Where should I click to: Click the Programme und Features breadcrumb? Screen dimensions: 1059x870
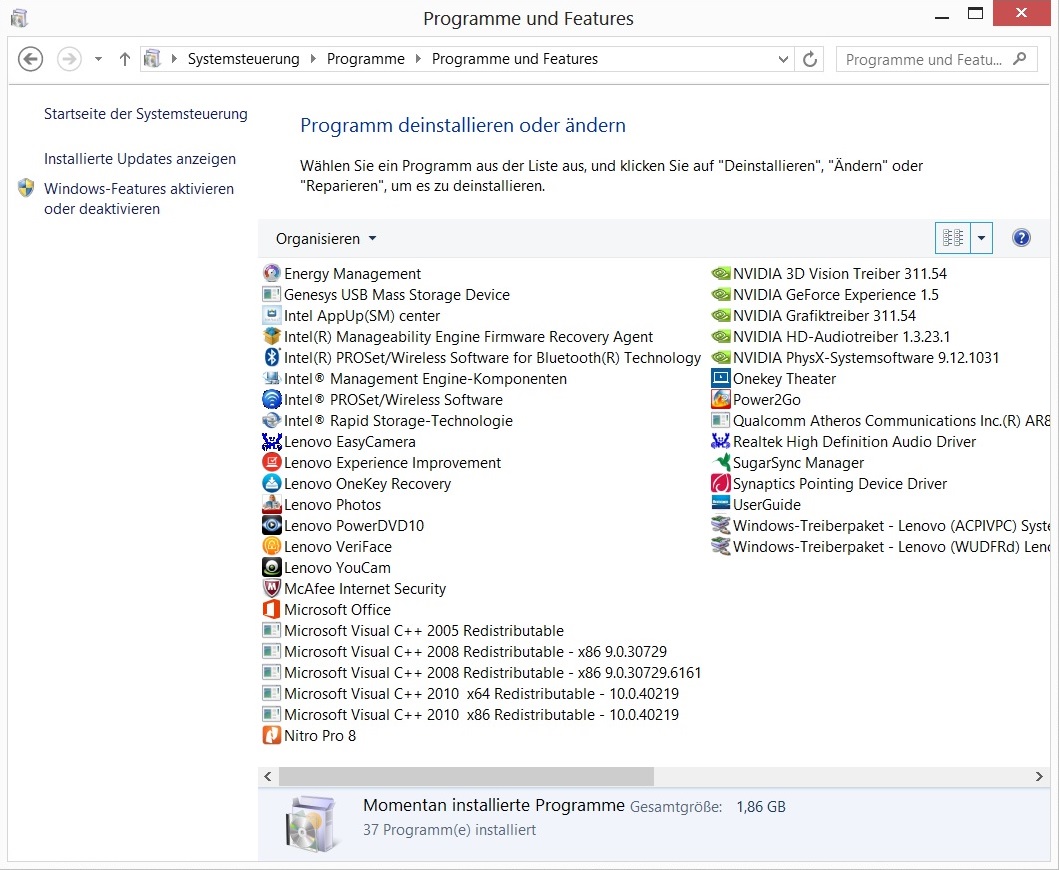tap(515, 59)
